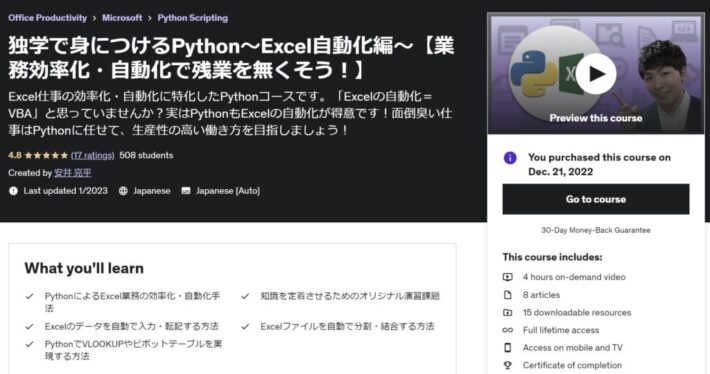Click the certificate trophy icon
The height and width of the screenshot is (374, 710).
(x=508, y=365)
